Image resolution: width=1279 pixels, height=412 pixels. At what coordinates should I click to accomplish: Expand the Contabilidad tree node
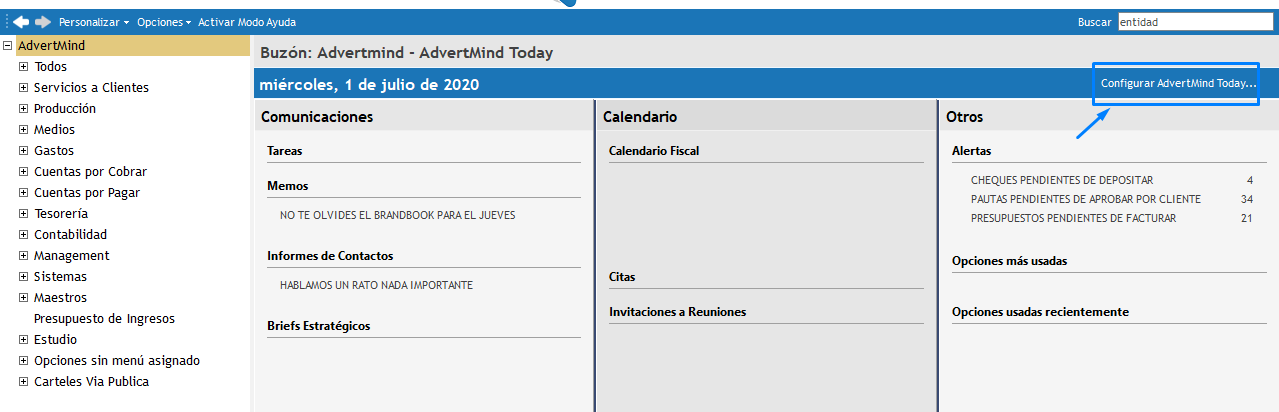(24, 235)
